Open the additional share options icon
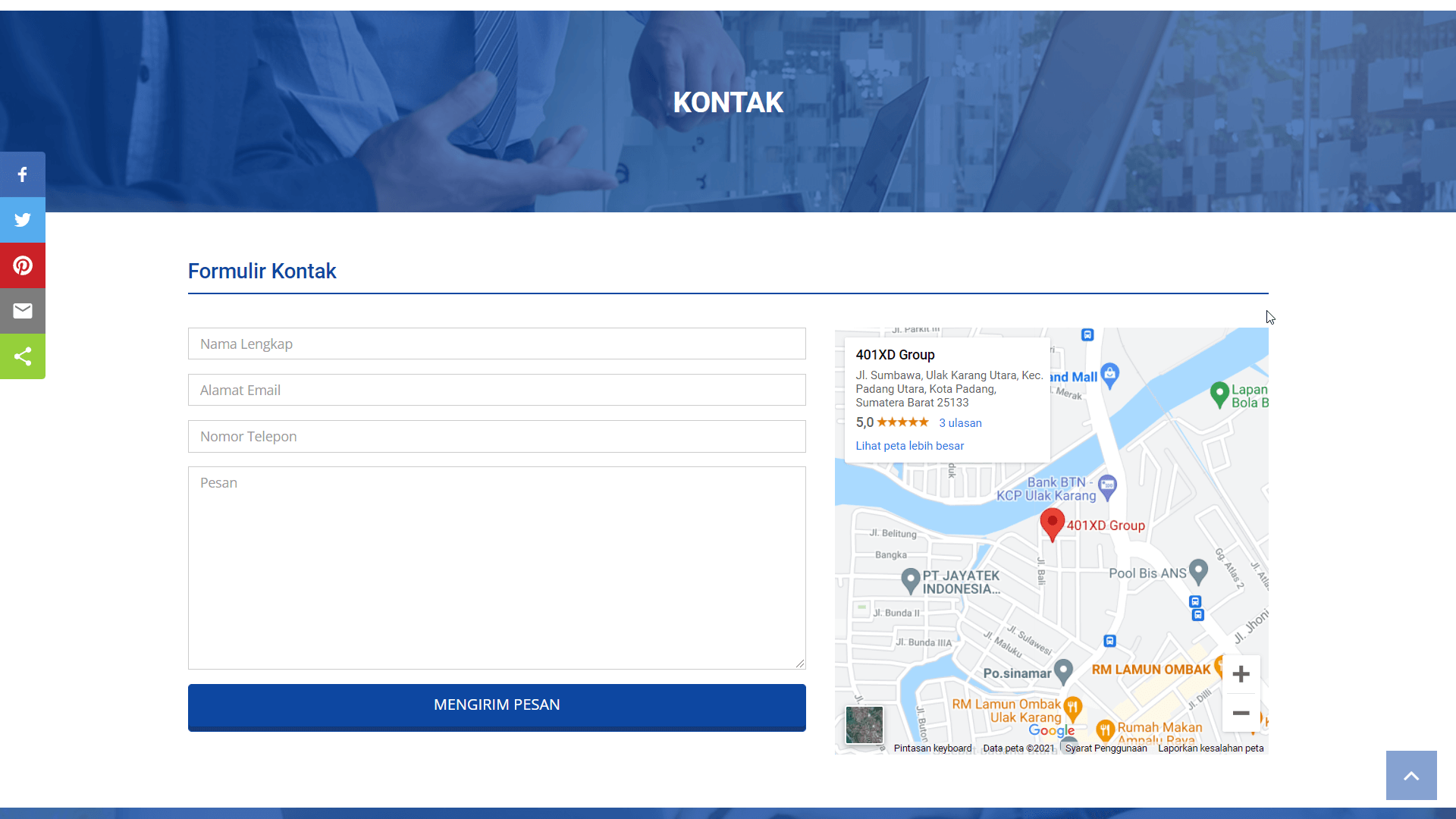The image size is (1456, 819). pyautogui.click(x=22, y=356)
